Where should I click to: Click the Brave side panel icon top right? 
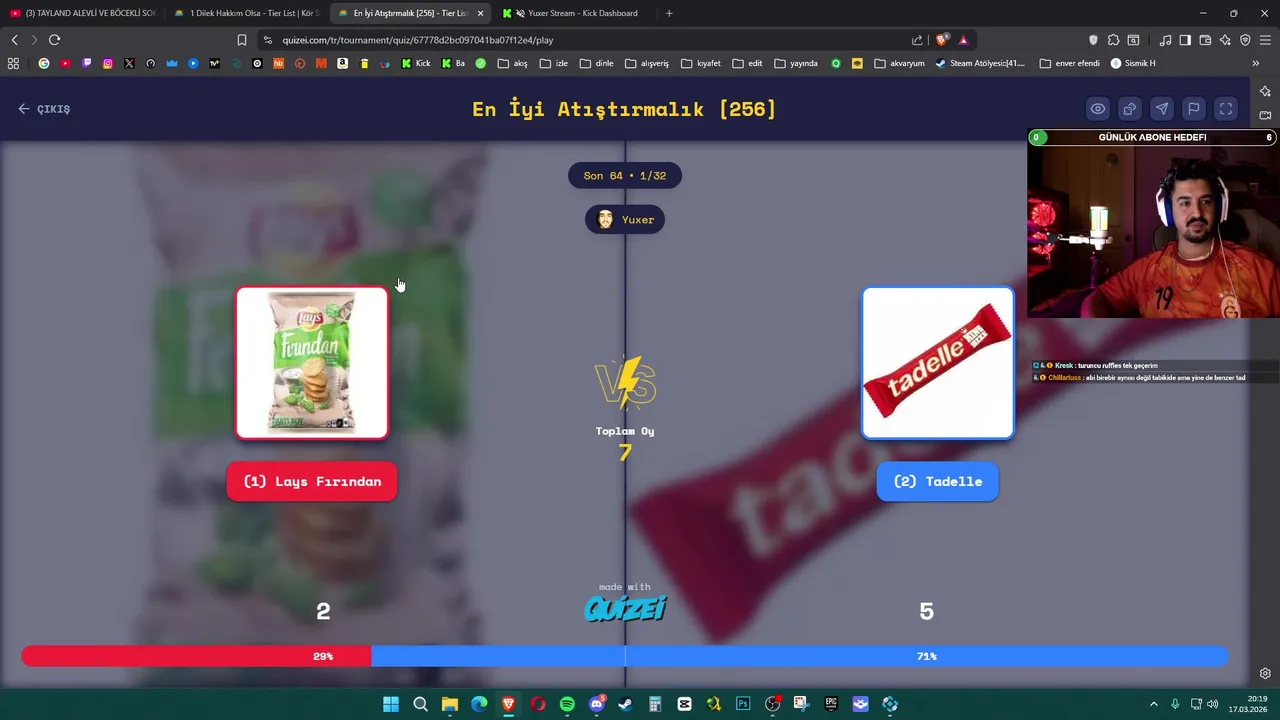1265,91
